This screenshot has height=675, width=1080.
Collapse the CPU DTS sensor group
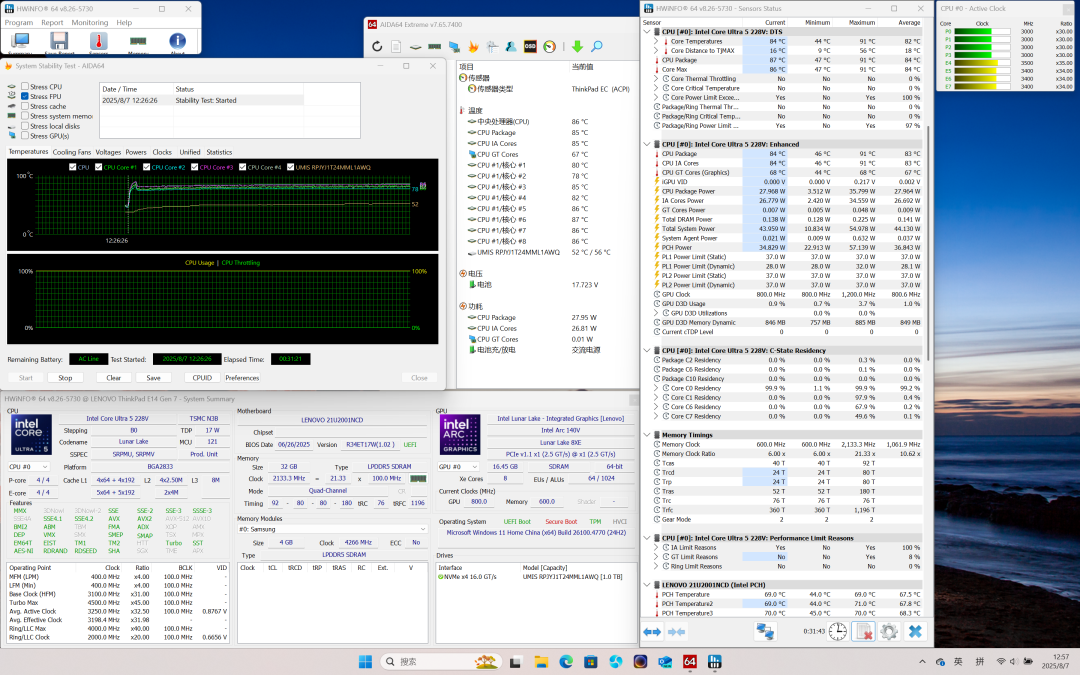tap(647, 32)
